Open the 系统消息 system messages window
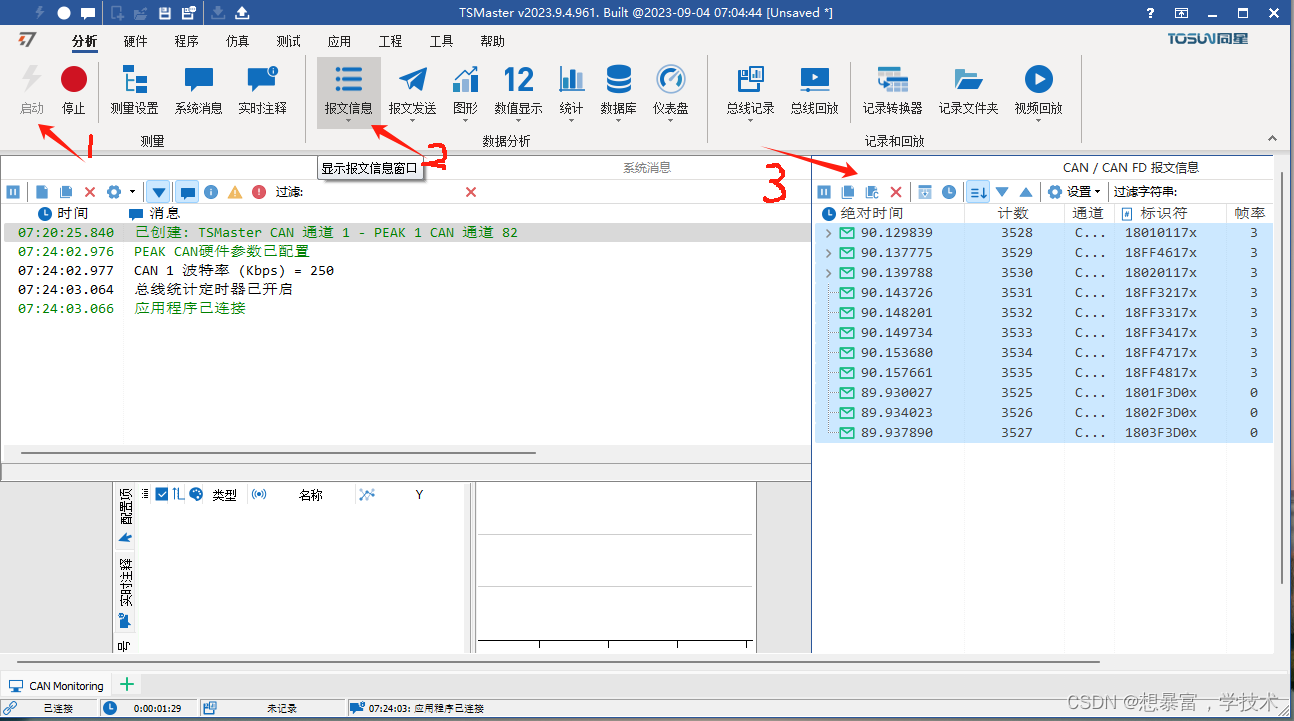Image resolution: width=1294 pixels, height=721 pixels. tap(199, 90)
